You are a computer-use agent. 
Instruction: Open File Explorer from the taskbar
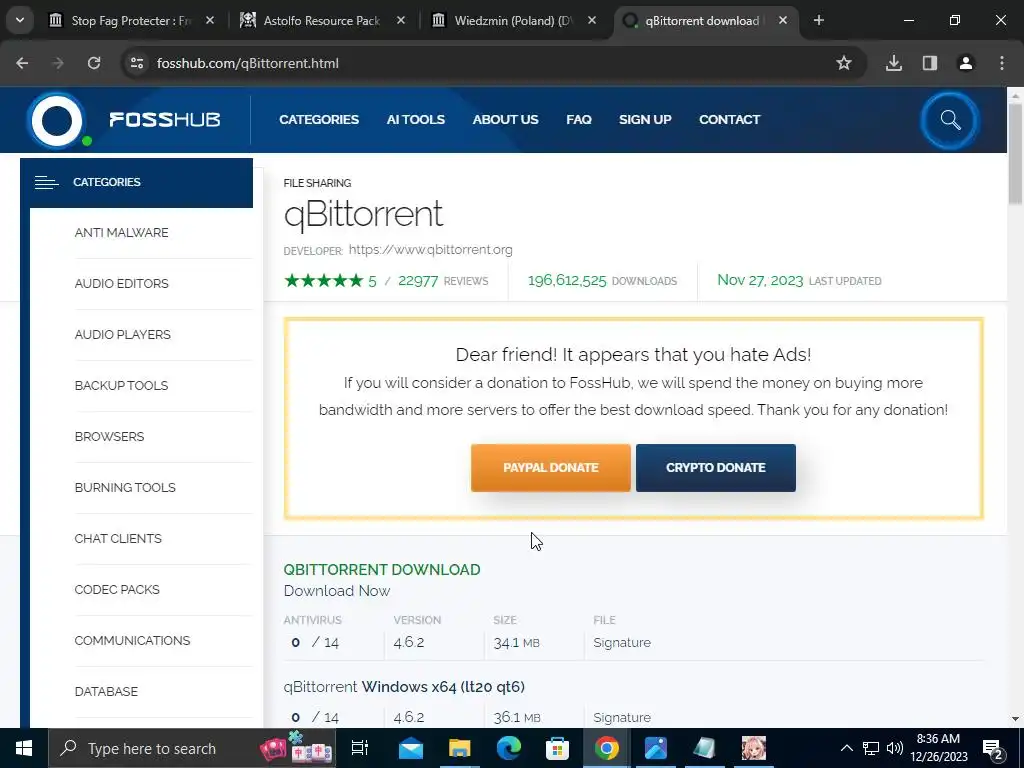[x=460, y=748]
